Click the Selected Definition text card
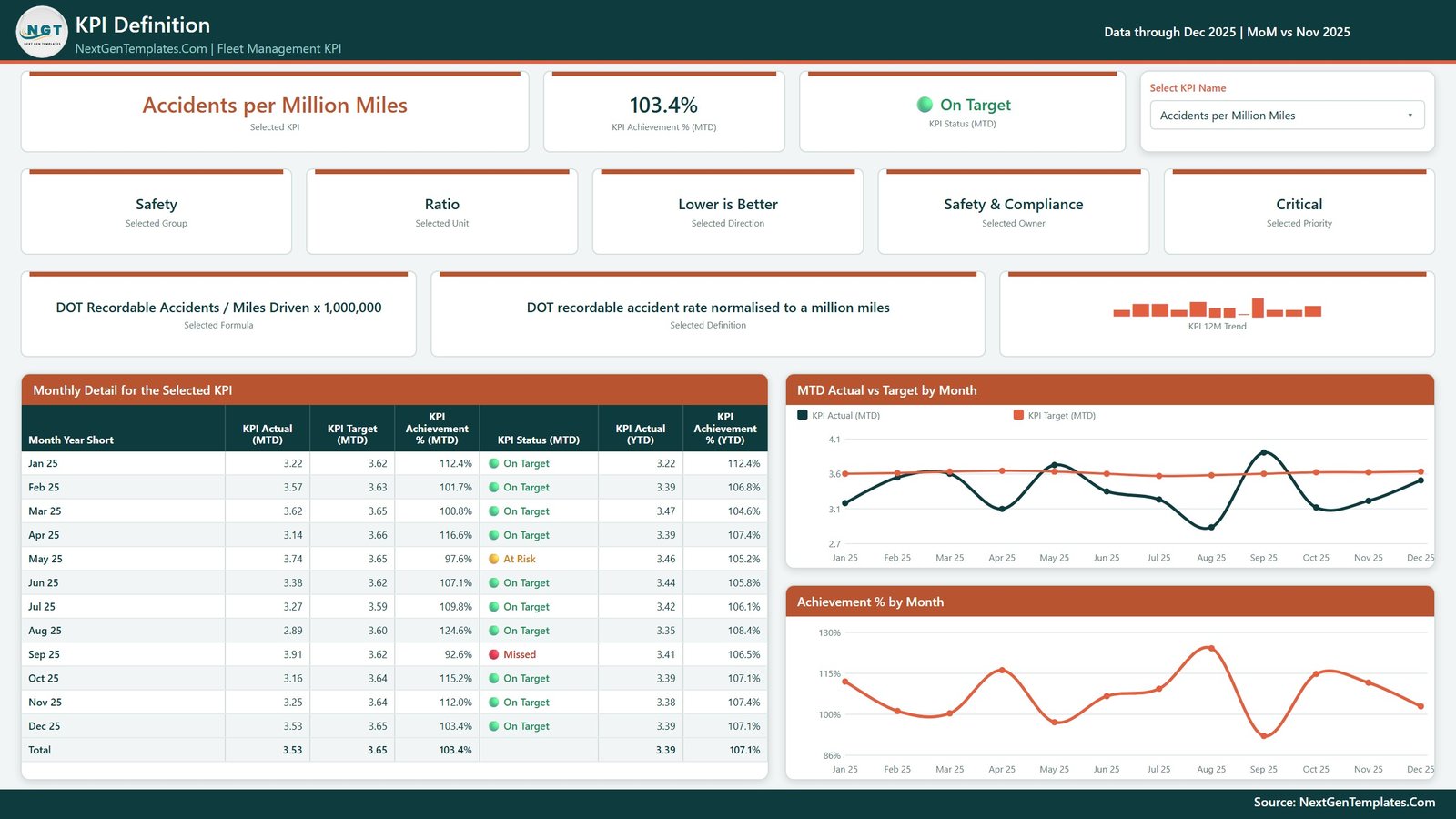 (708, 314)
